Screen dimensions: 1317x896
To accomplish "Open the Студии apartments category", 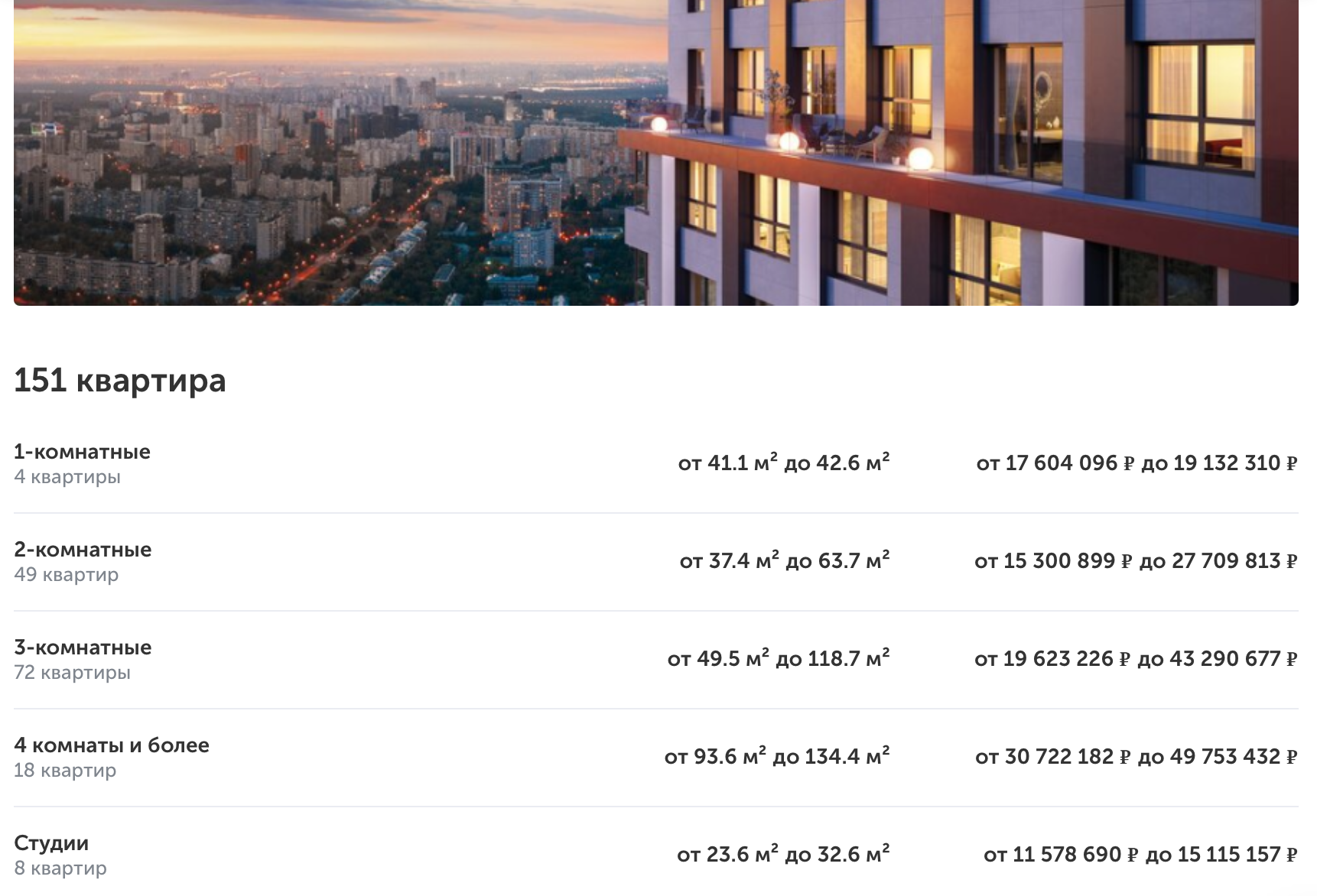I will pyautogui.click(x=51, y=843).
